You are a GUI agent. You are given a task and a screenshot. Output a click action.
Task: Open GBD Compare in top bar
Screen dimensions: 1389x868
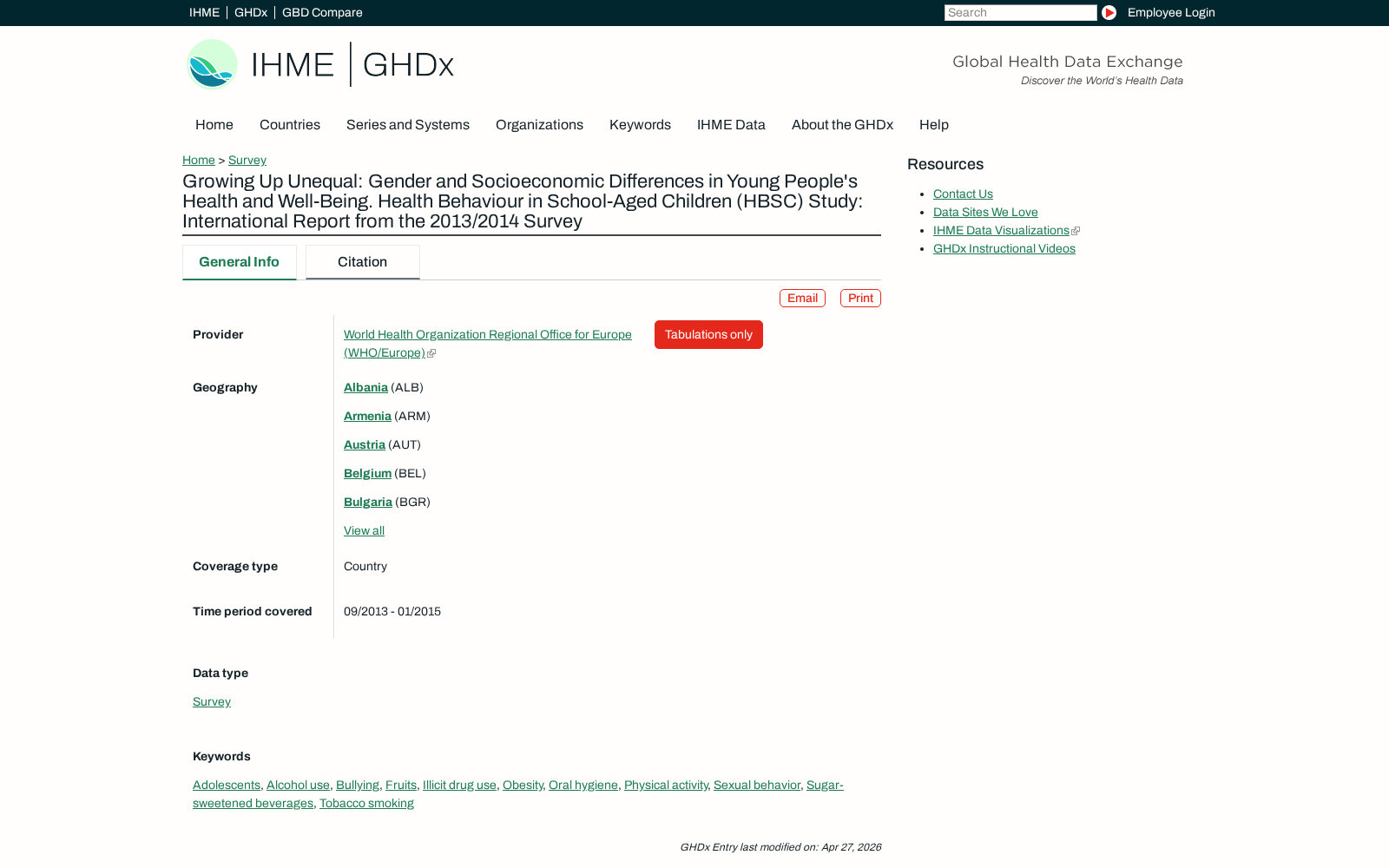[322, 12]
